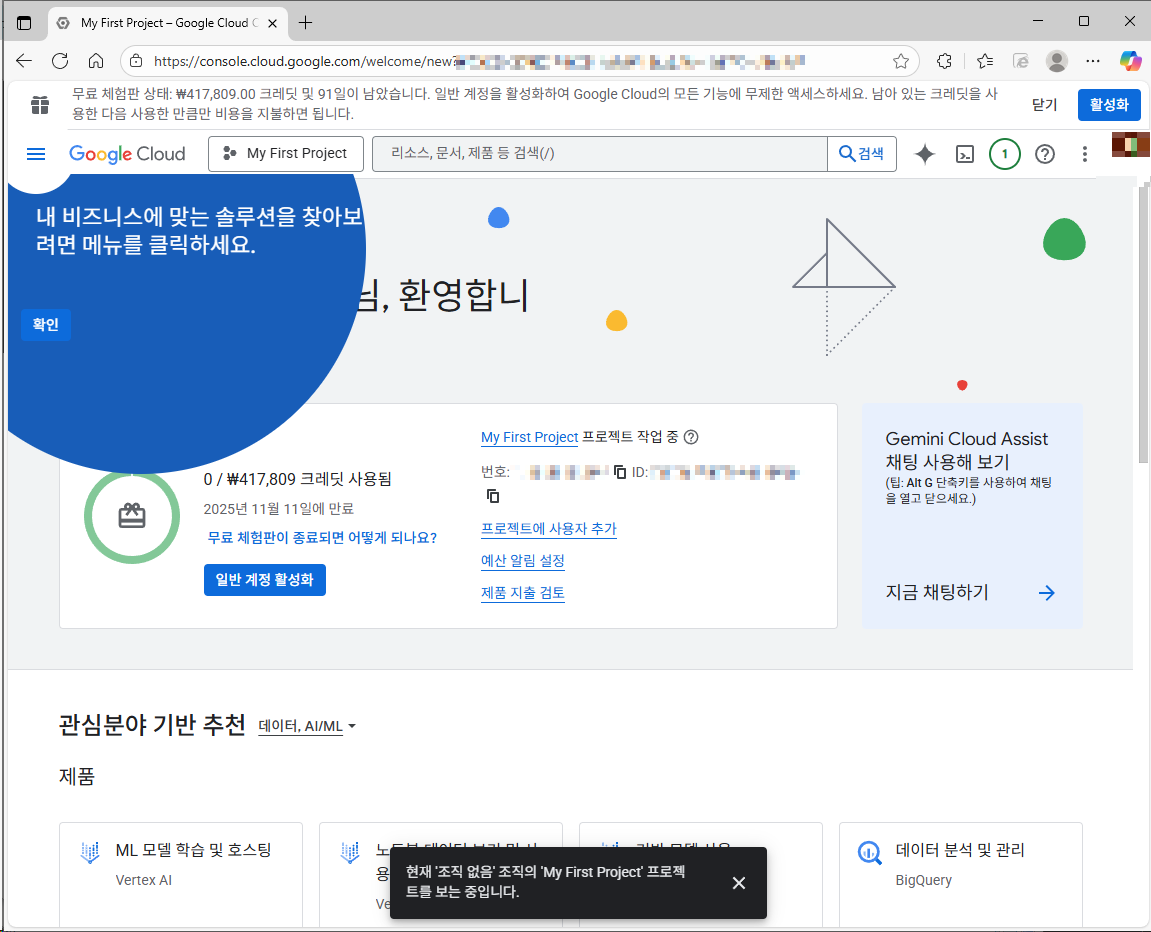
Task: Open 프로젝트에 사용자 추가 link
Action: [x=548, y=529]
